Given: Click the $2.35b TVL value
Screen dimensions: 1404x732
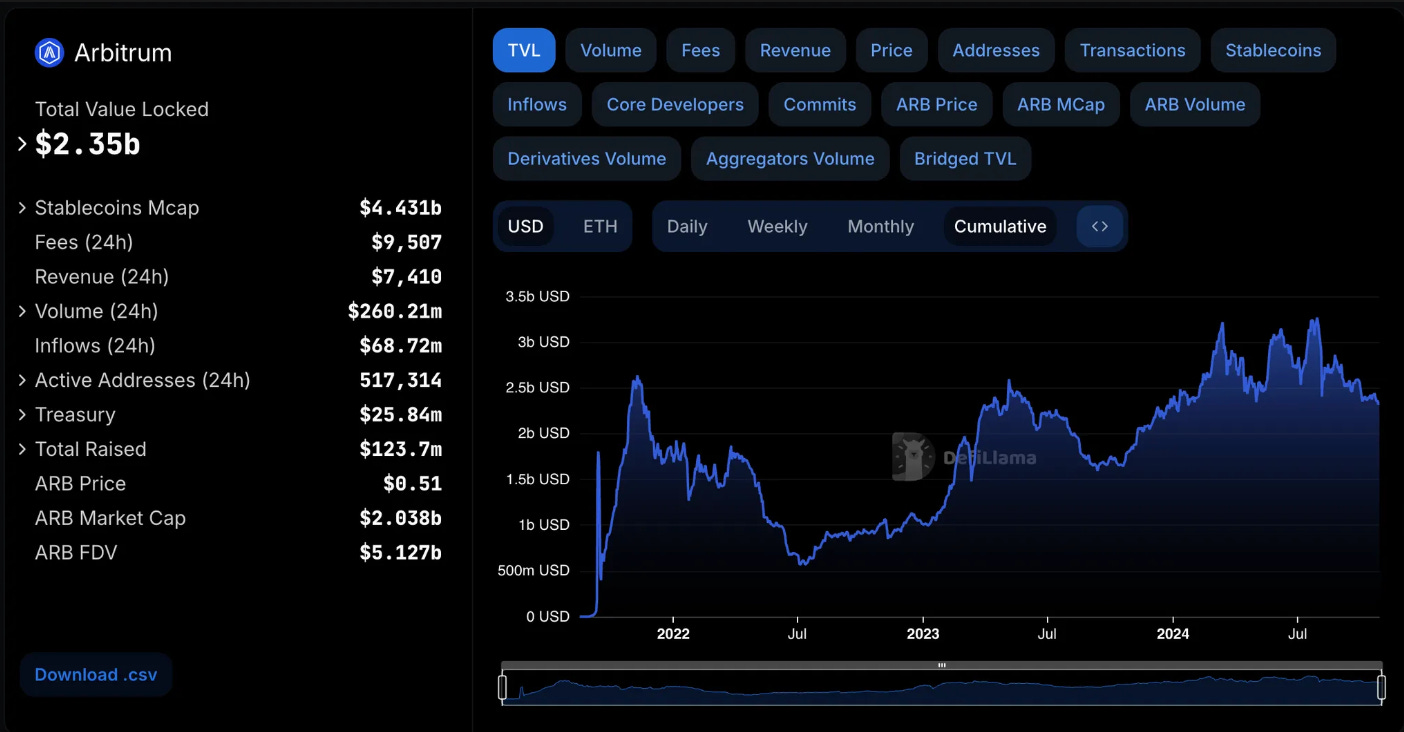Looking at the screenshot, I should pos(88,144).
